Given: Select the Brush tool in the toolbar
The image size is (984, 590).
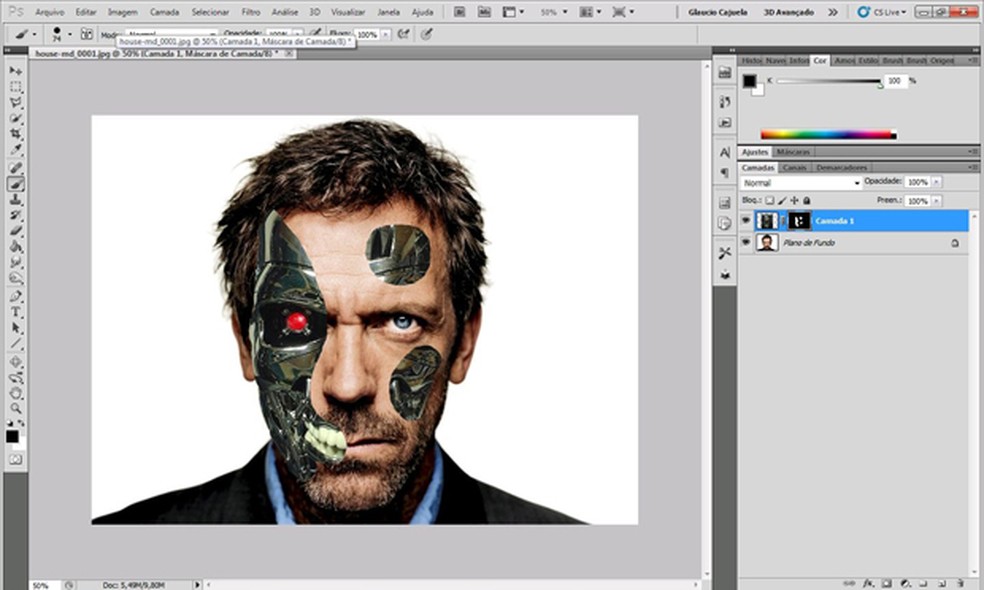Looking at the screenshot, I should (14, 184).
